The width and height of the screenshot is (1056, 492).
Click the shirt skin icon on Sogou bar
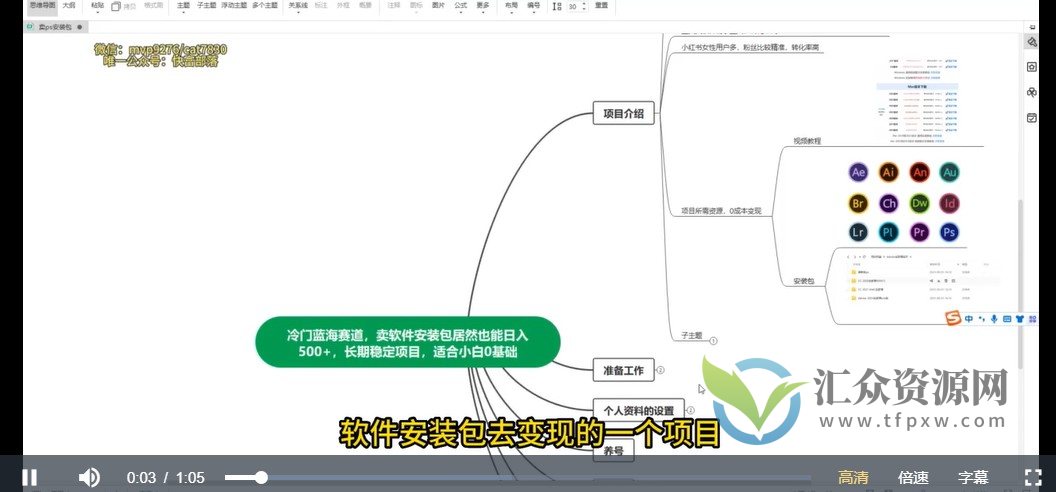click(1020, 318)
